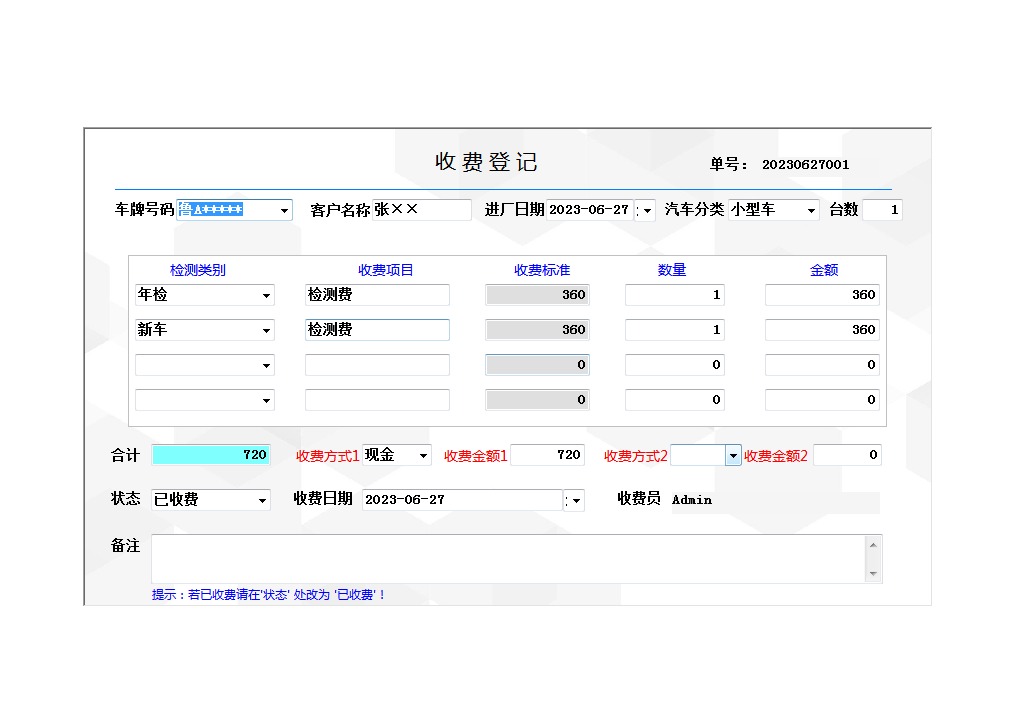Image resolution: width=1033 pixels, height=728 pixels.
Task: Click inside the 备注 text area
Action: tap(509, 559)
